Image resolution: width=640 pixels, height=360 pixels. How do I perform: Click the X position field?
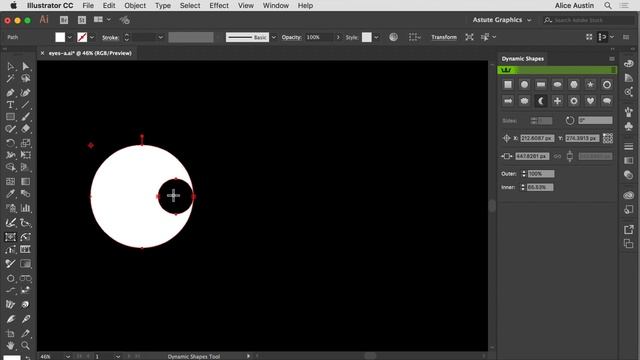click(x=537, y=138)
